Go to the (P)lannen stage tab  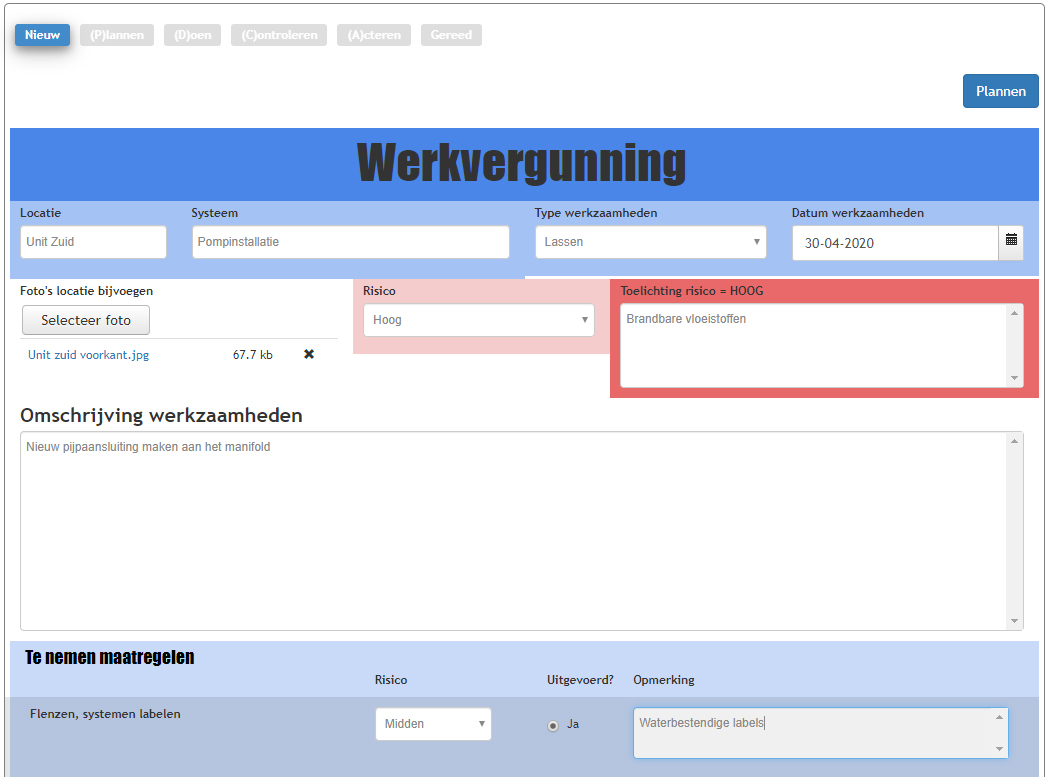117,35
